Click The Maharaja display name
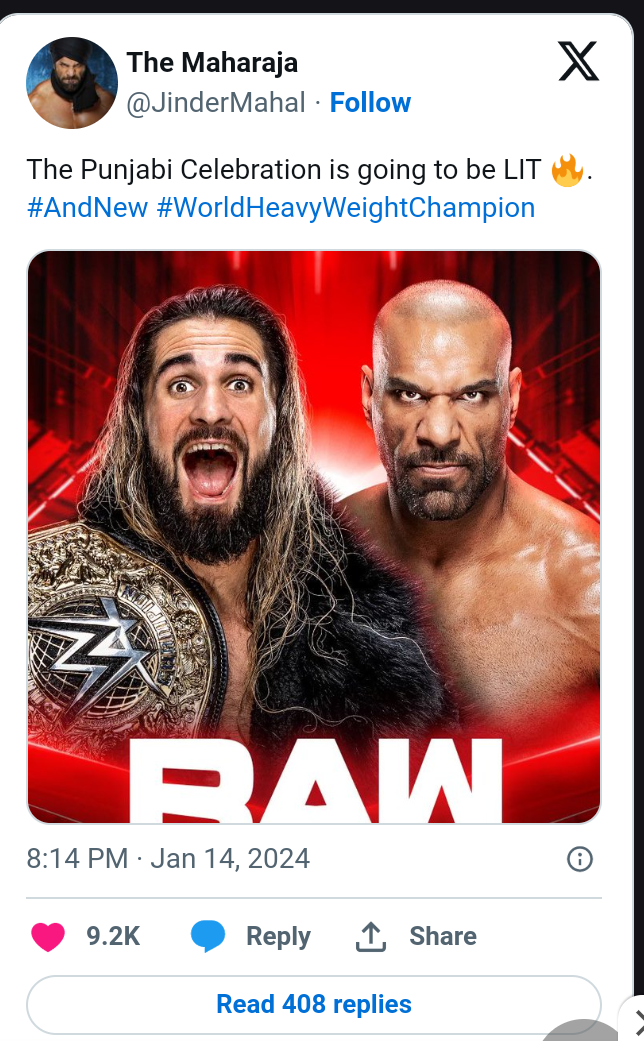Image resolution: width=644 pixels, height=1041 pixels. coord(212,63)
